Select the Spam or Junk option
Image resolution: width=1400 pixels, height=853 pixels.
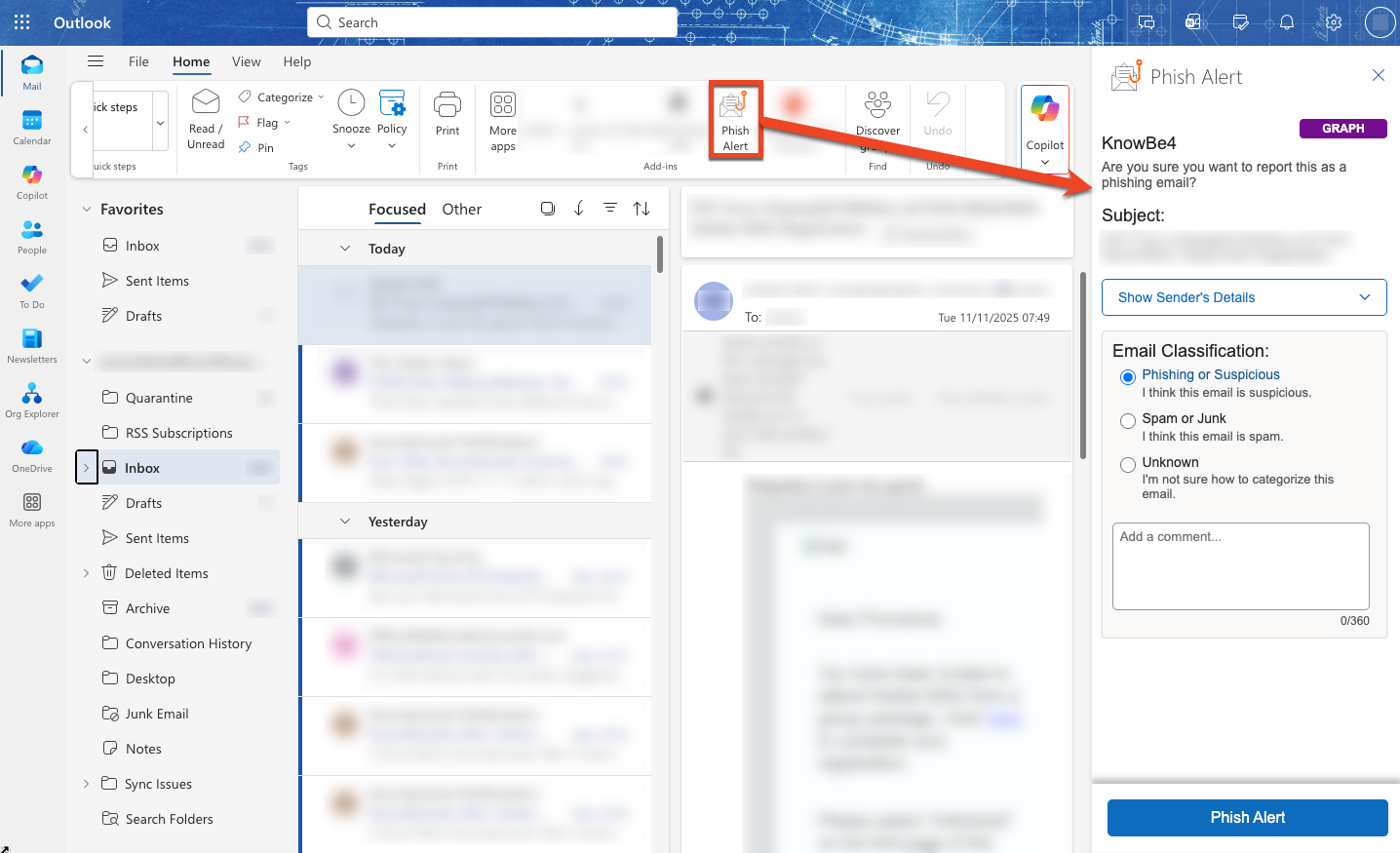click(x=1128, y=421)
